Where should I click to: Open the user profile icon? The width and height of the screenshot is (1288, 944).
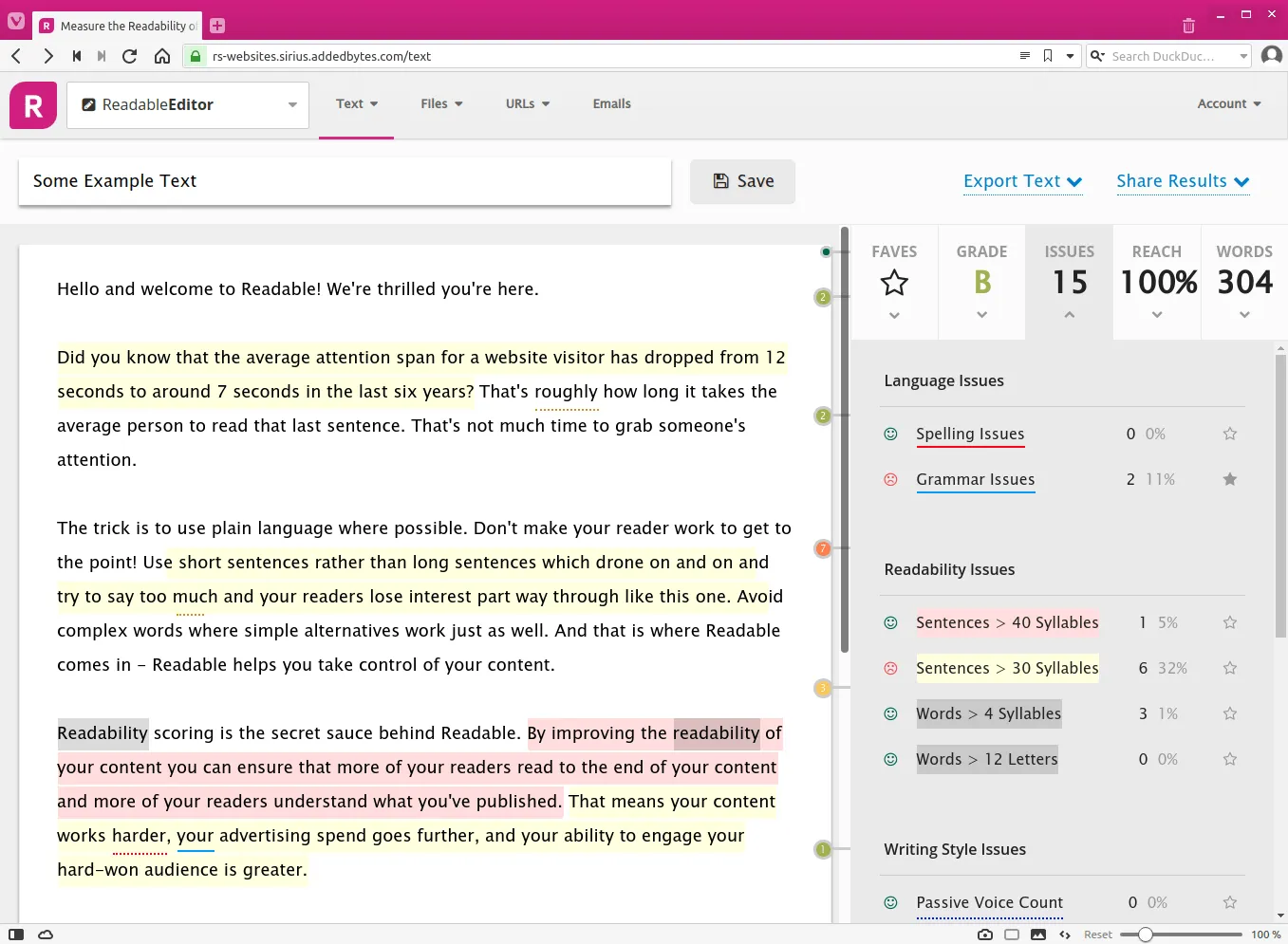click(1272, 55)
